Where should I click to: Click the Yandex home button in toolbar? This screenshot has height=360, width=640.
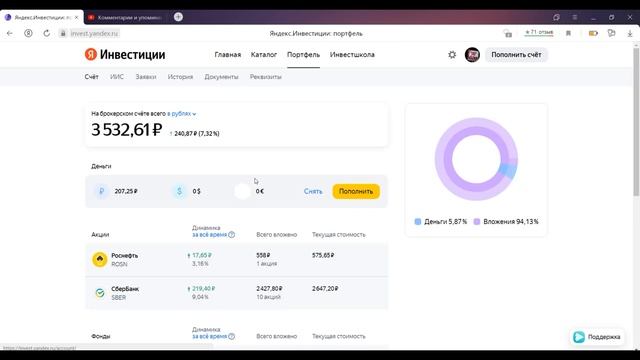point(28,33)
